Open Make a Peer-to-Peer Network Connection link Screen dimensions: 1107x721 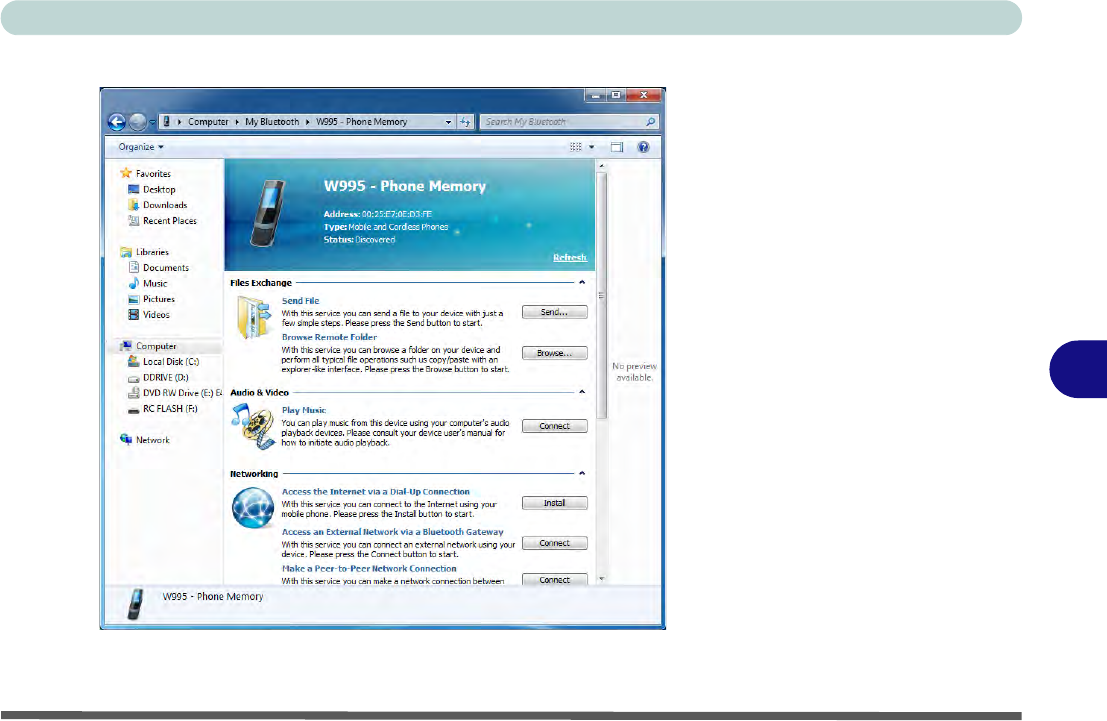(x=369, y=568)
